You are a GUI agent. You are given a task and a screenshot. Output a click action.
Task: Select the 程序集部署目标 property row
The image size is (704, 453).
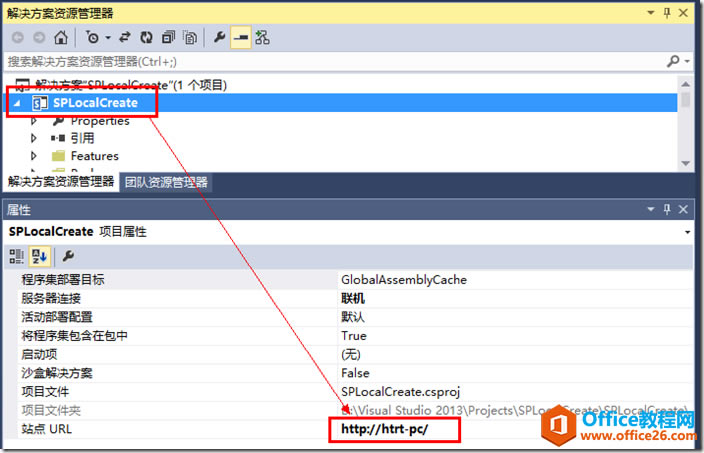[177, 280]
